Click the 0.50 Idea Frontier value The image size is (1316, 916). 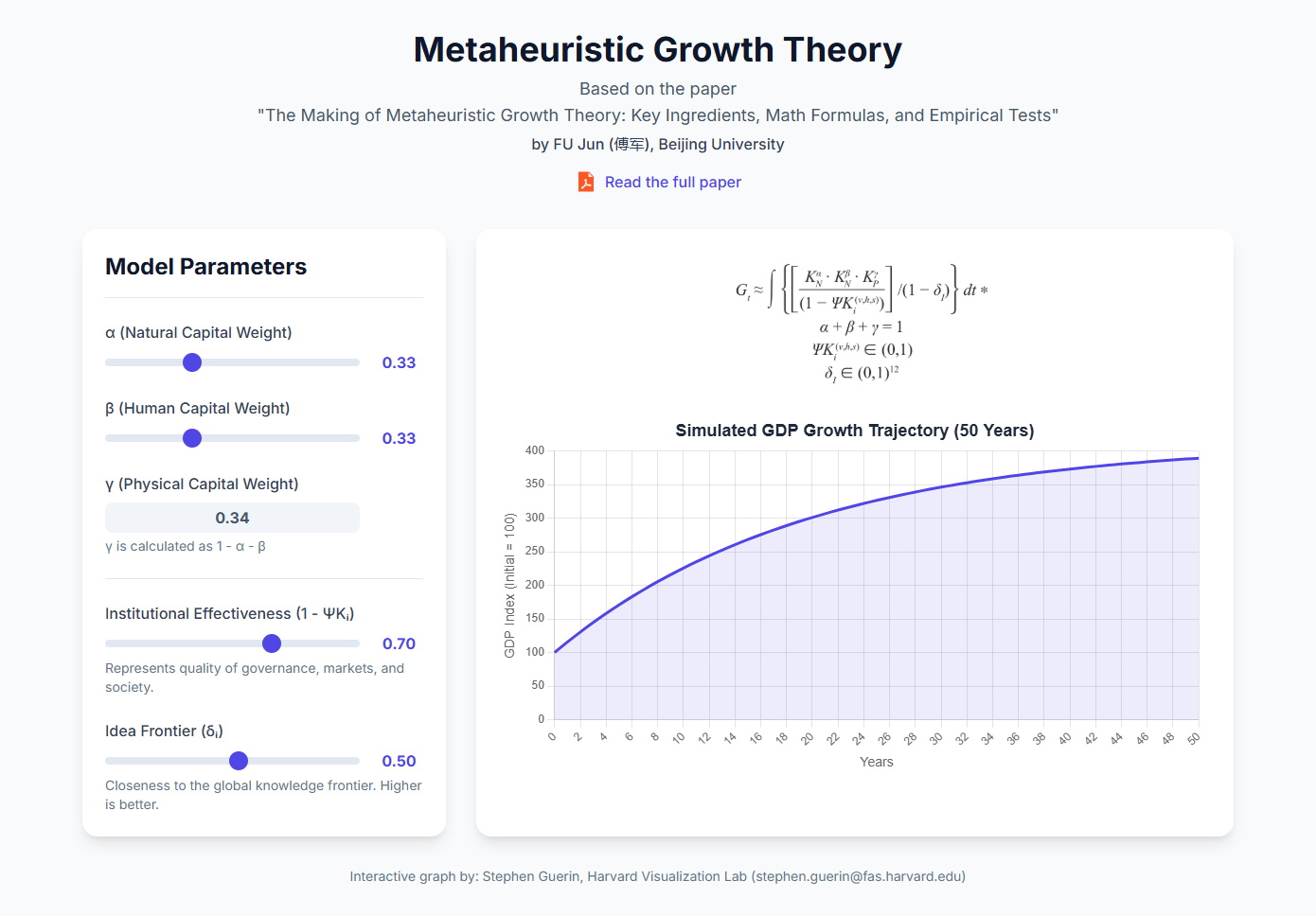[399, 761]
